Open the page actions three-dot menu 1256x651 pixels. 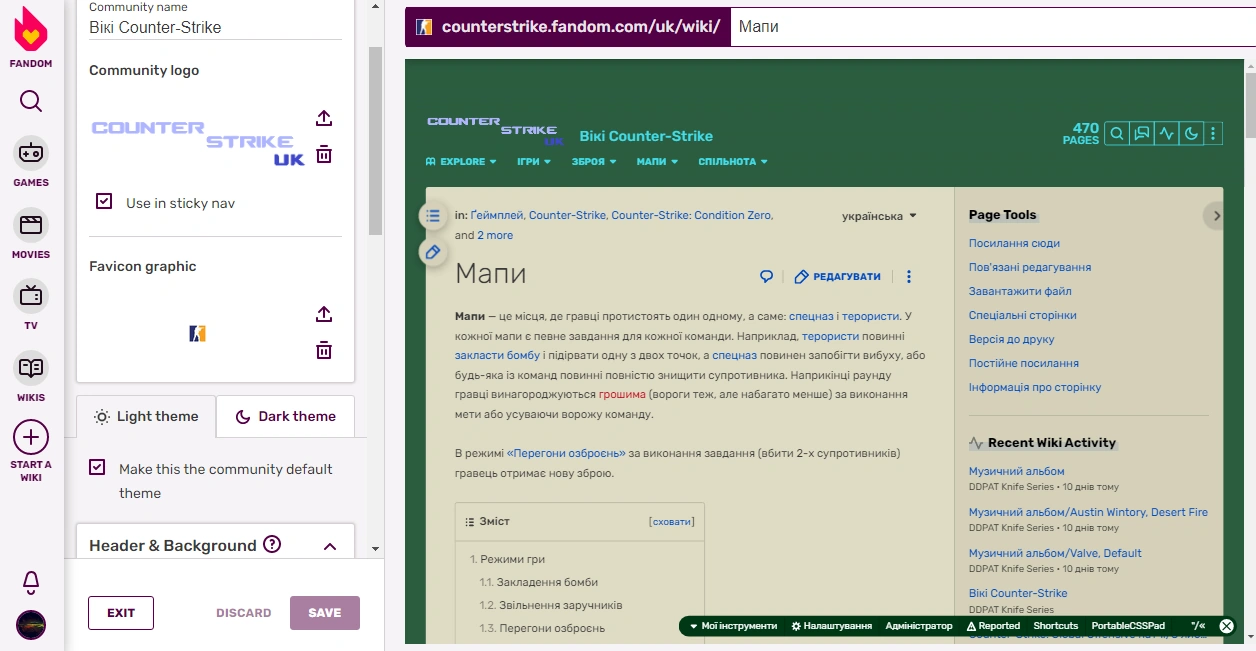click(x=909, y=277)
